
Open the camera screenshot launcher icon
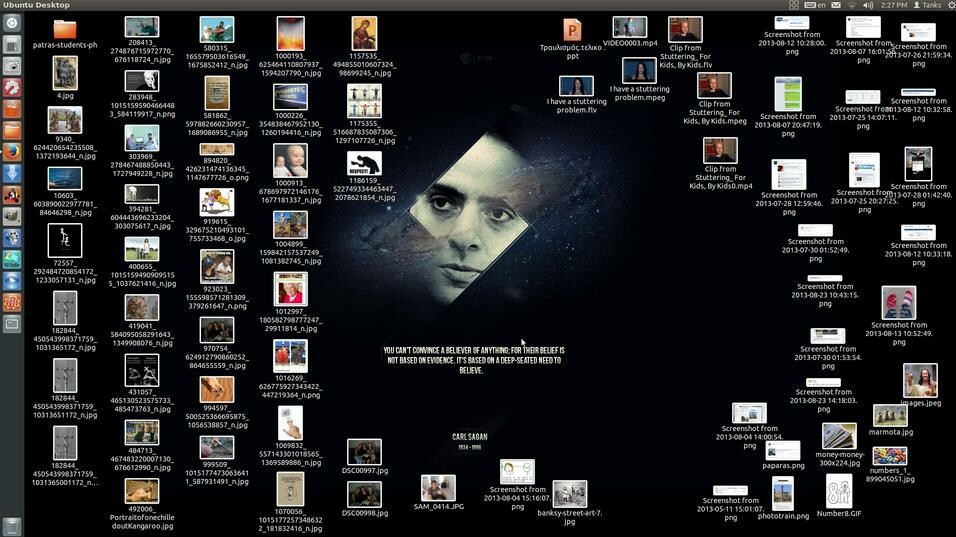[x=12, y=66]
